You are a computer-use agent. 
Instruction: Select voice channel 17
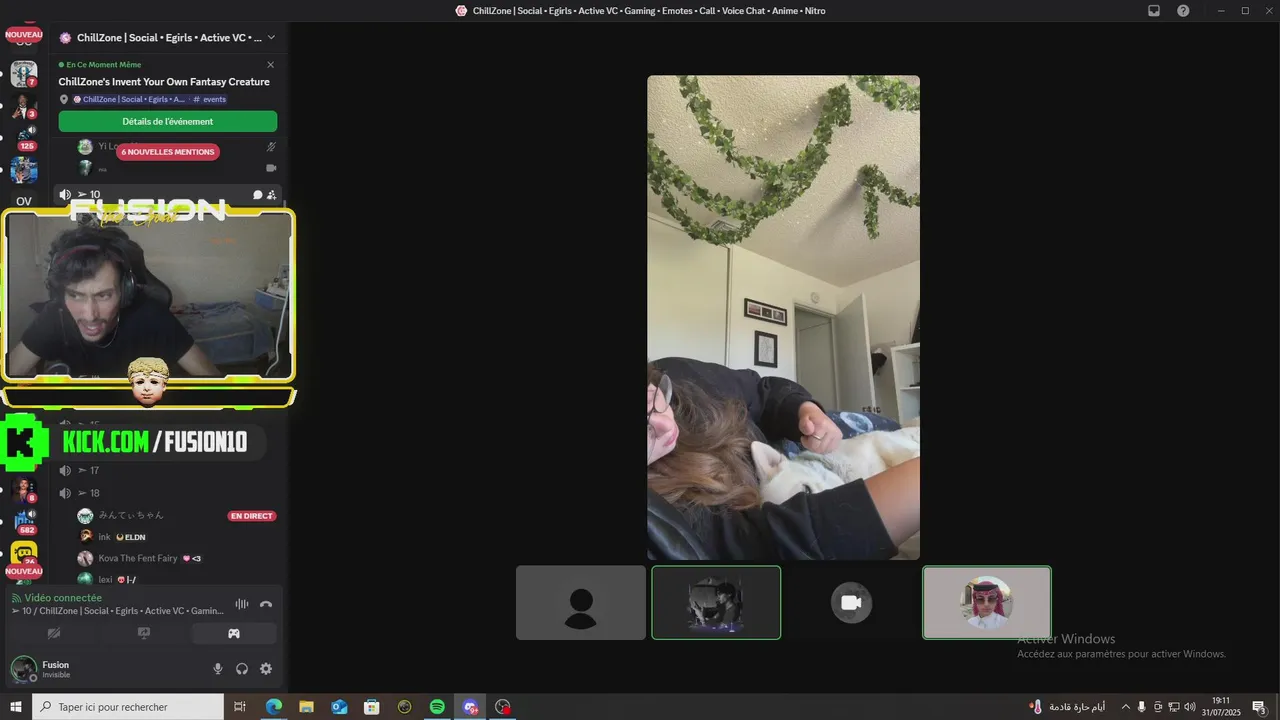click(x=168, y=470)
